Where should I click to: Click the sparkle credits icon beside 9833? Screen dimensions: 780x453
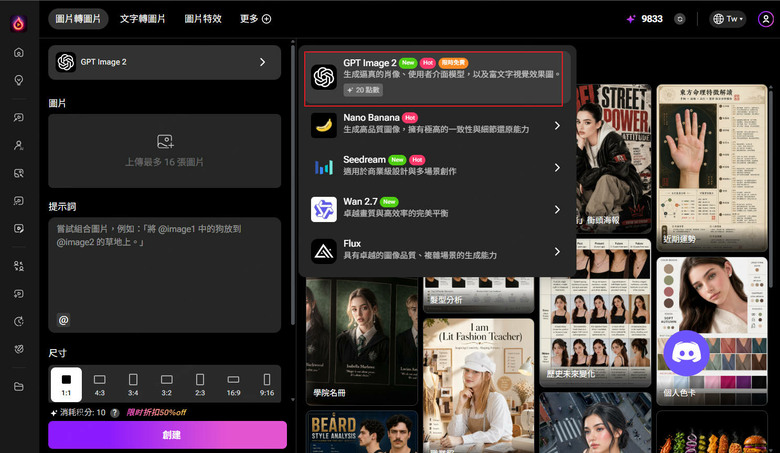[x=631, y=19]
